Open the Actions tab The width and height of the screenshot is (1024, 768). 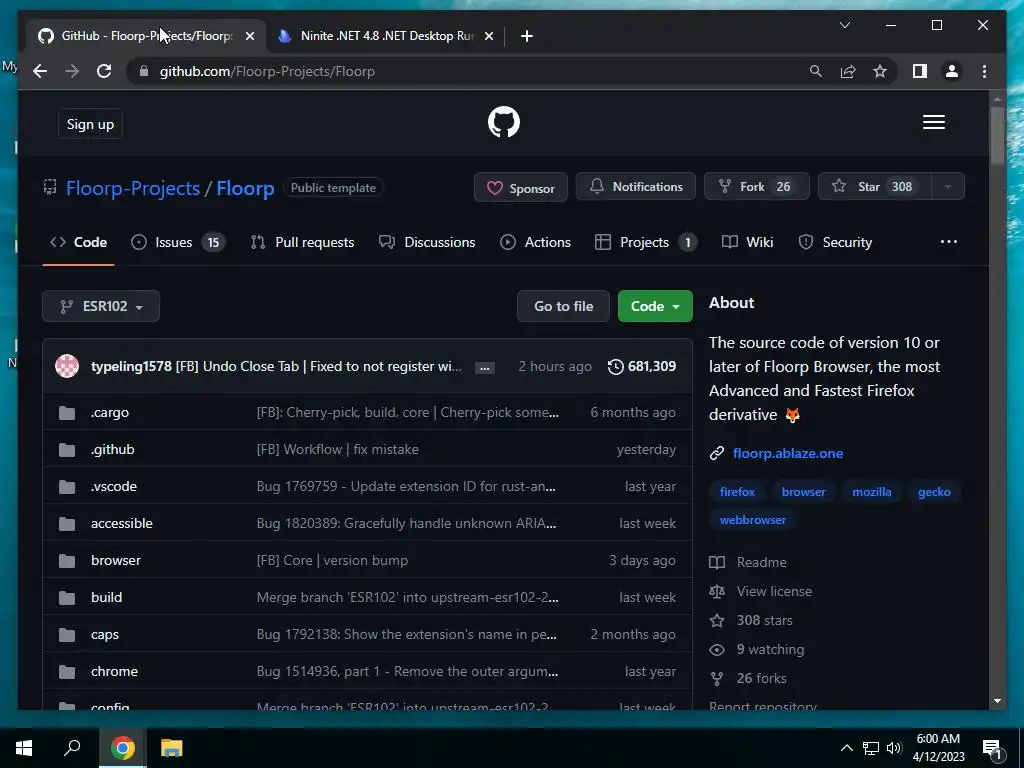tap(536, 242)
